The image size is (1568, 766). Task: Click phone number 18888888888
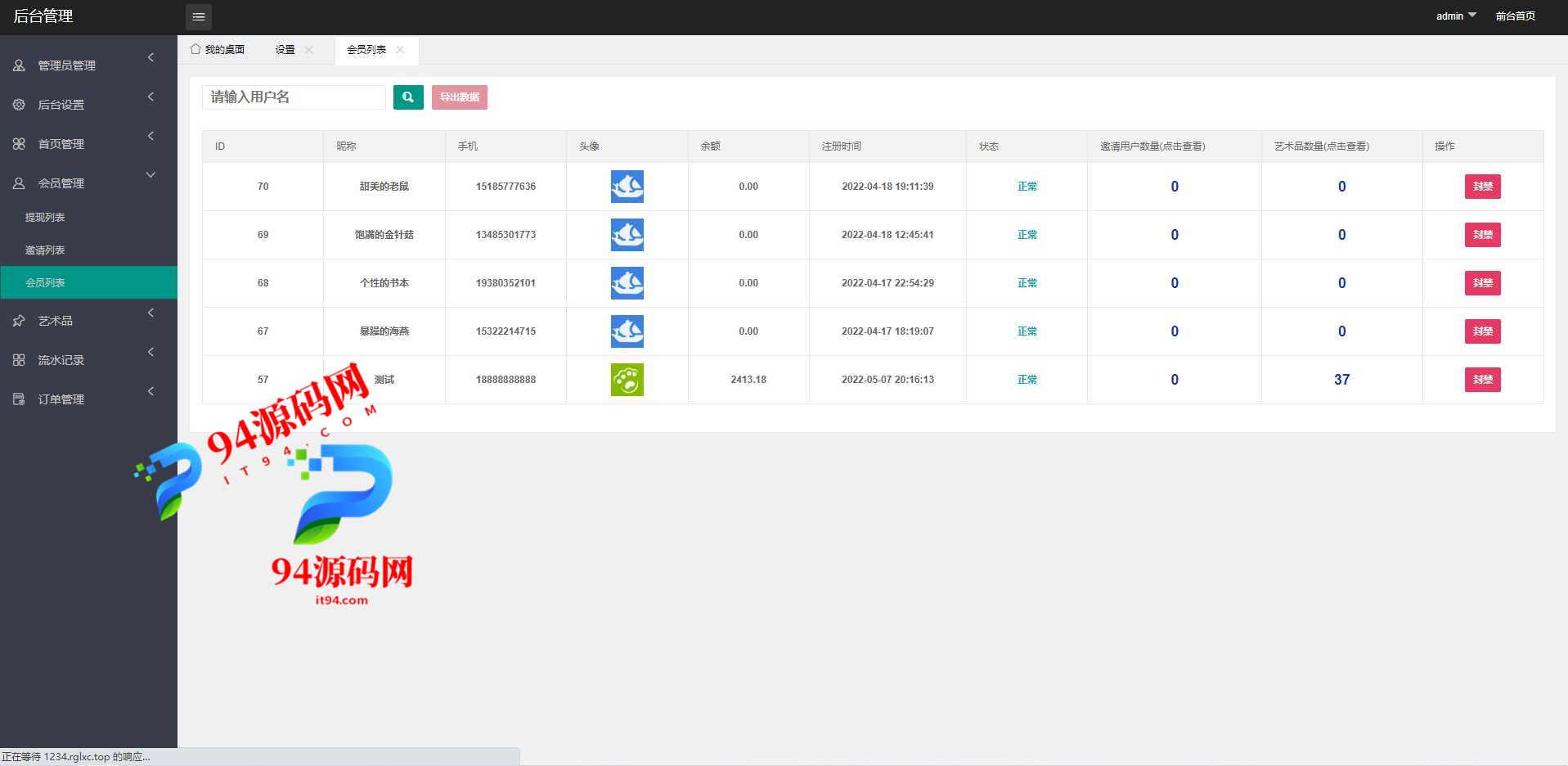(x=505, y=380)
